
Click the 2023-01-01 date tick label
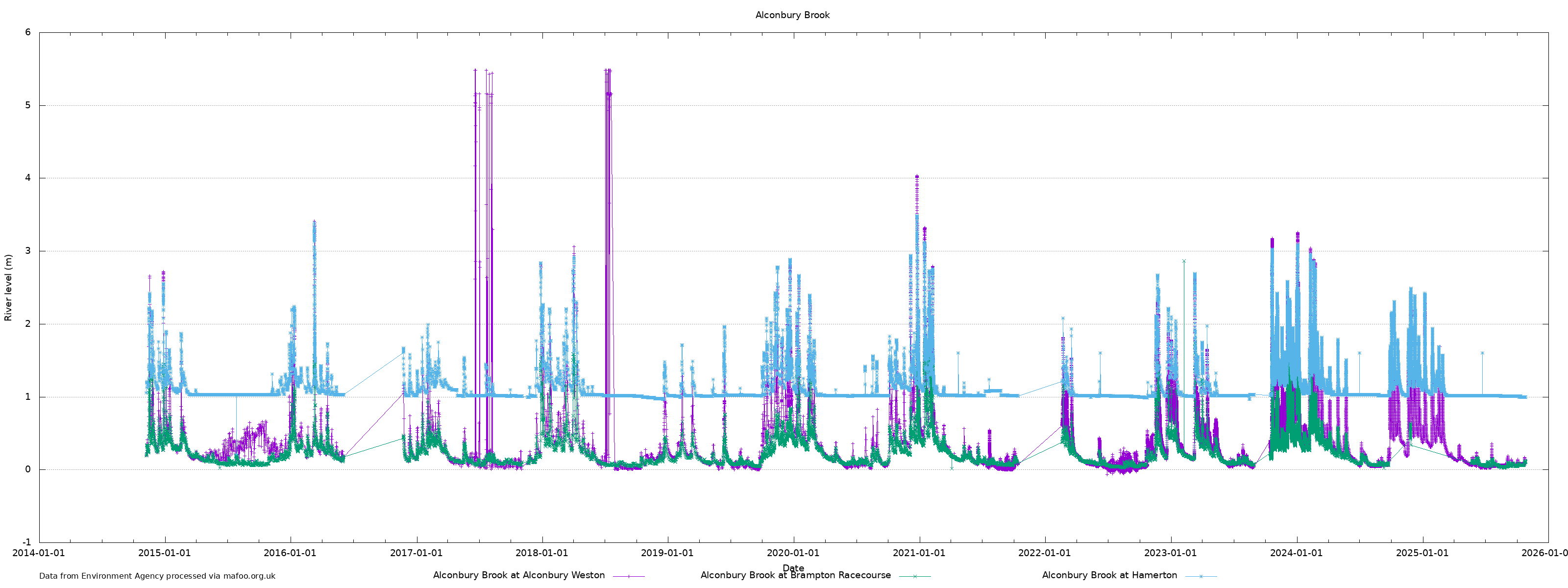[1170, 553]
